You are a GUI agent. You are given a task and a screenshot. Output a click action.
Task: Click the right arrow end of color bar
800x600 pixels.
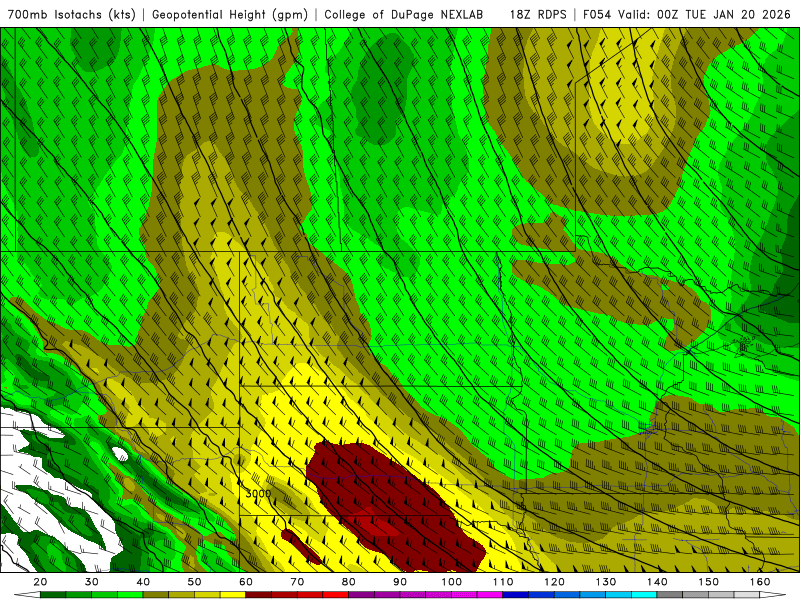pos(773,594)
